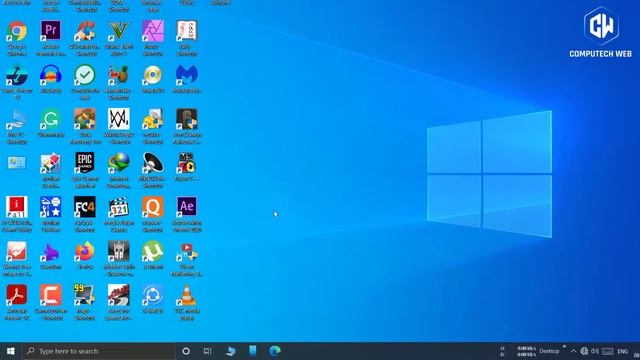640x360 pixels.
Task: Open the Adobe Acrobat Reader icon
Action: click(17, 295)
